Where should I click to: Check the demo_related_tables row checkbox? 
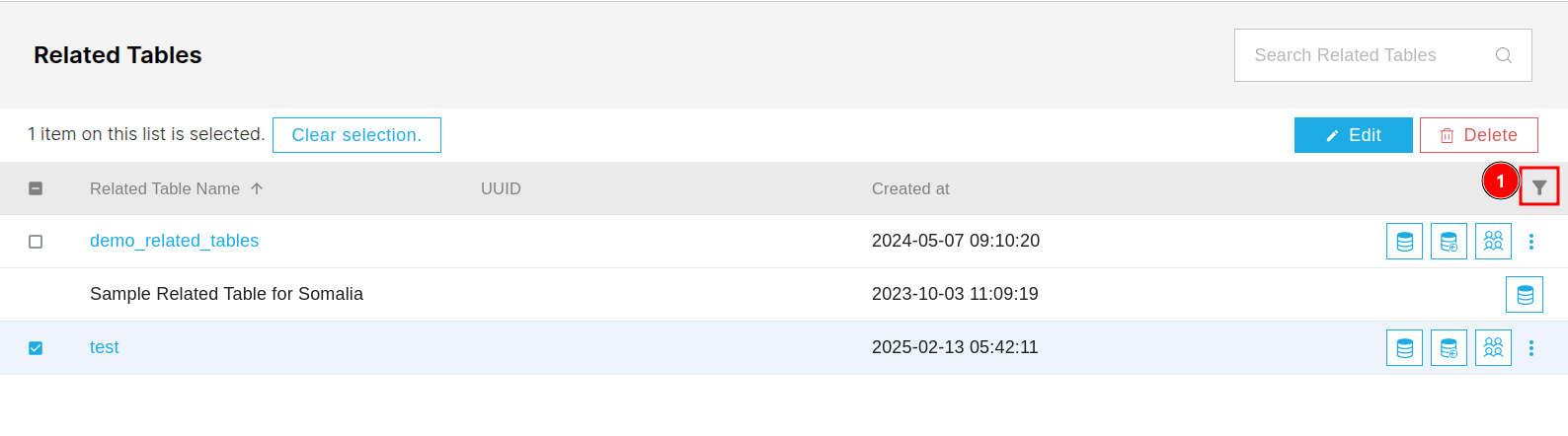[36, 242]
